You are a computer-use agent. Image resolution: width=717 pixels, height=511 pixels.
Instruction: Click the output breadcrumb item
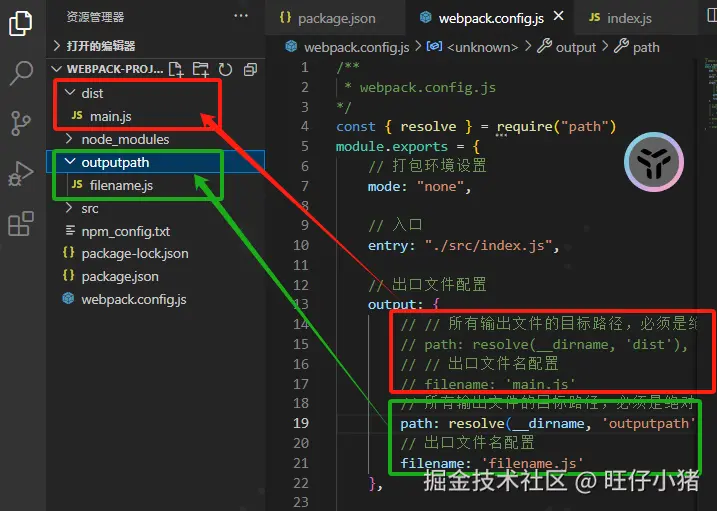(567, 47)
